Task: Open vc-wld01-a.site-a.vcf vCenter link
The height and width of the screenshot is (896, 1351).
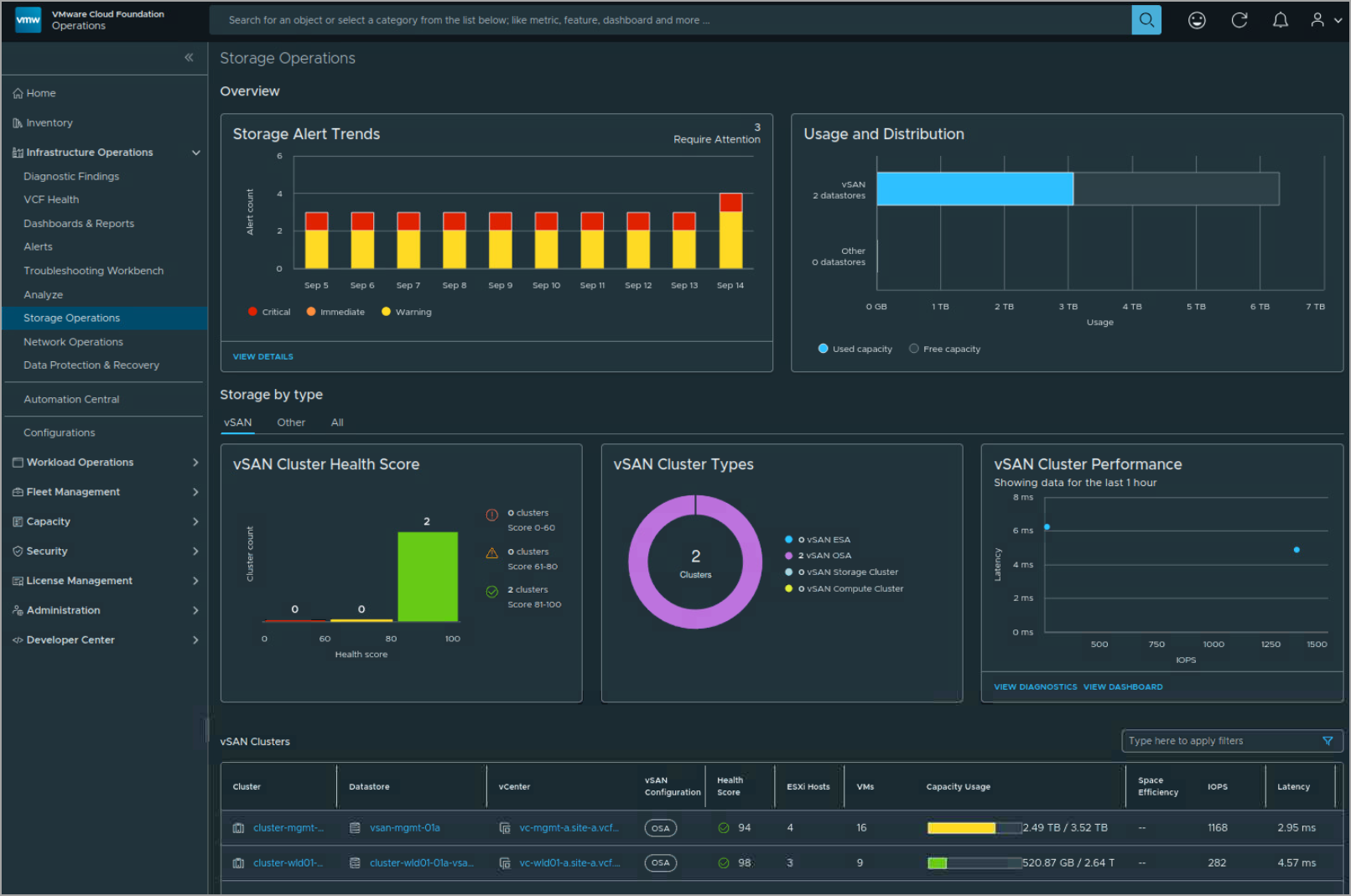Action: point(569,863)
